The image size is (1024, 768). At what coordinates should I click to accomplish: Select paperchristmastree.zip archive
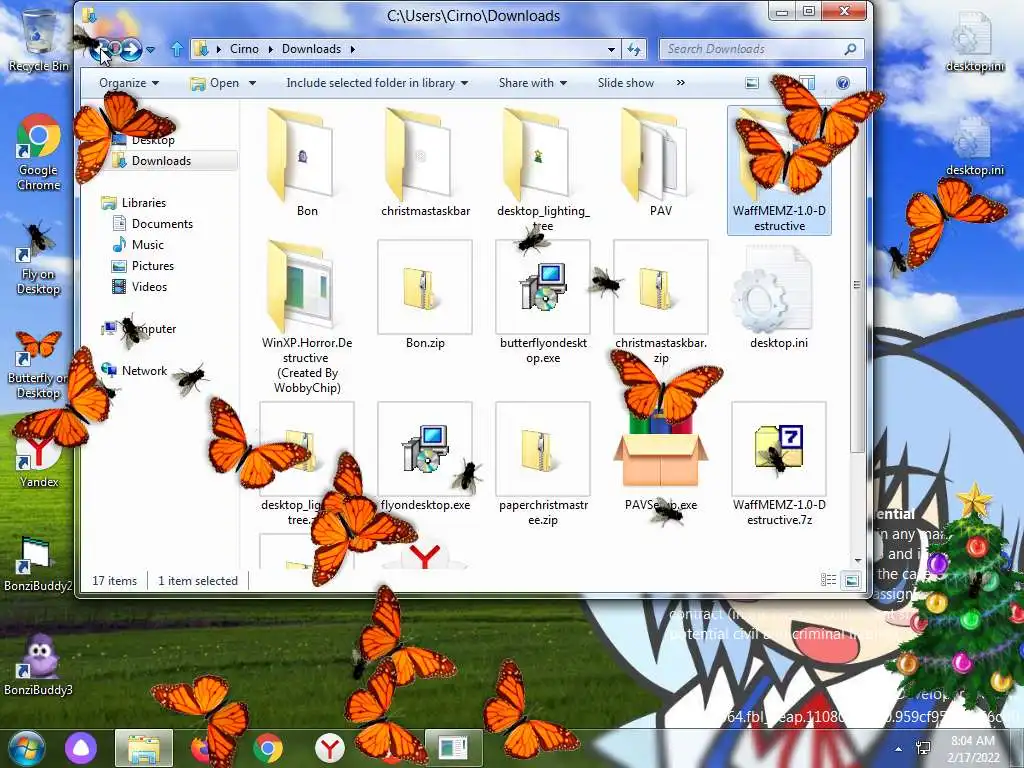click(543, 464)
